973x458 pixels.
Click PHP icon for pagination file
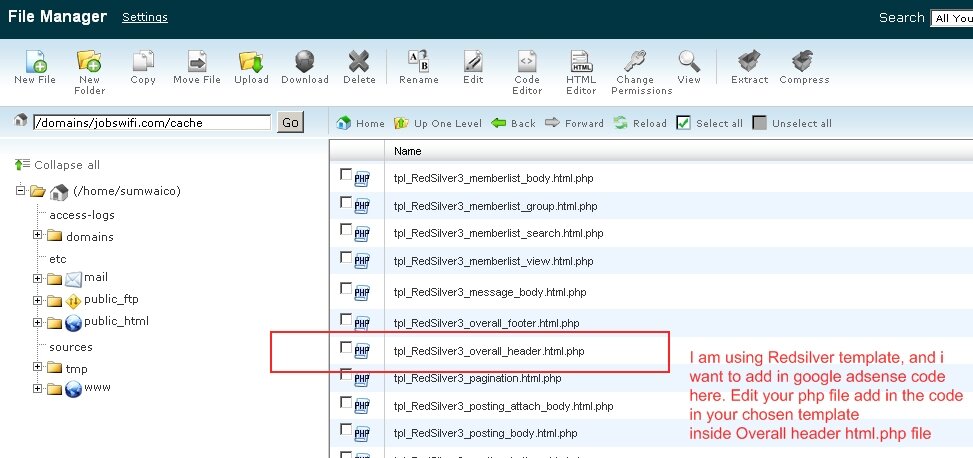362,379
